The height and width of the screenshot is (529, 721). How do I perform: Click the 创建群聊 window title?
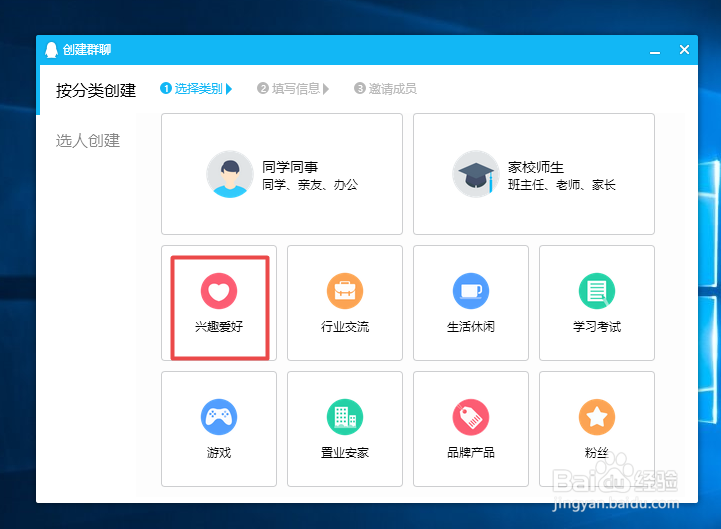87,50
